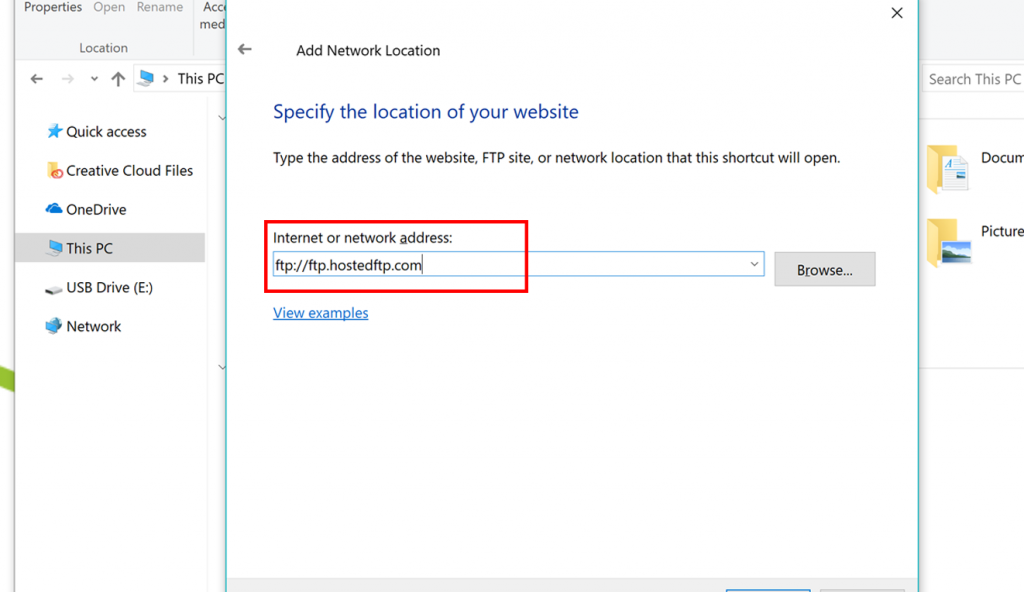Click the Internet or network address field
The width and height of the screenshot is (1024, 592).
[519, 264]
